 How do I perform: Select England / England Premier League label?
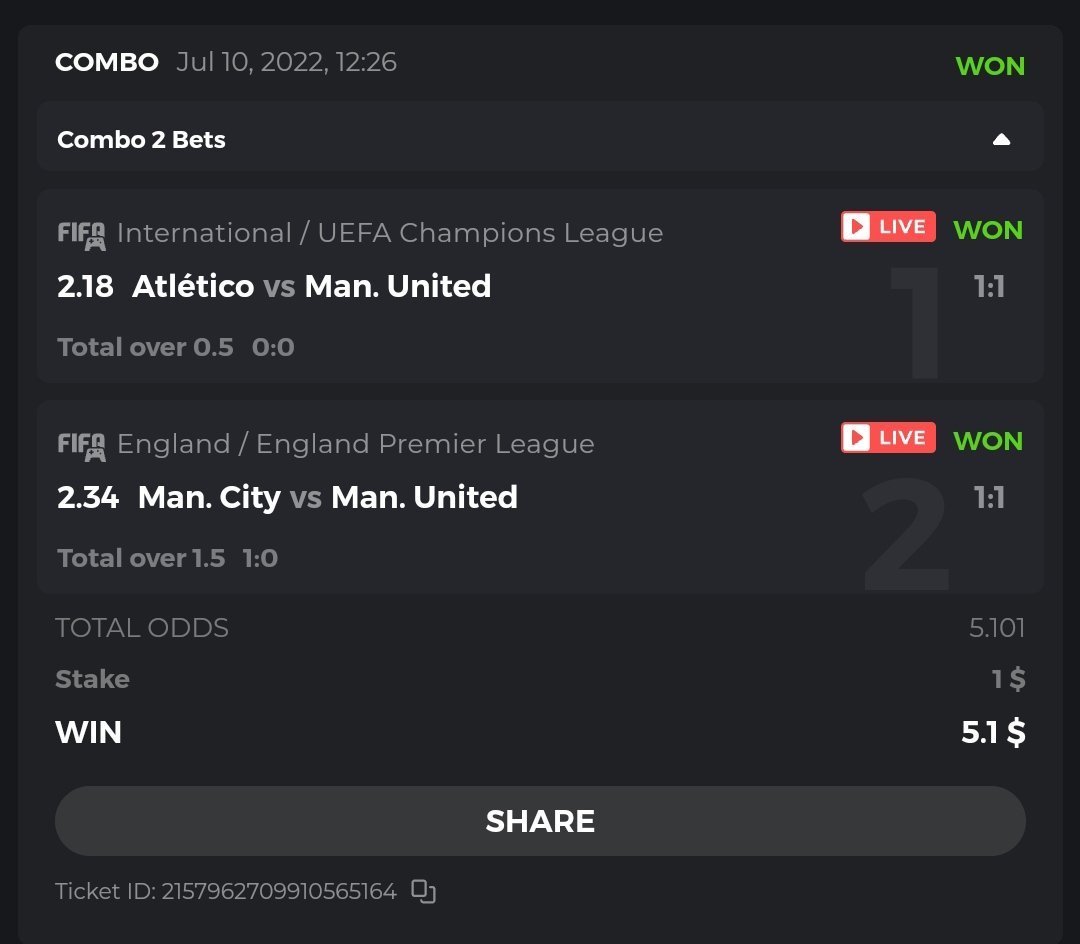click(355, 444)
